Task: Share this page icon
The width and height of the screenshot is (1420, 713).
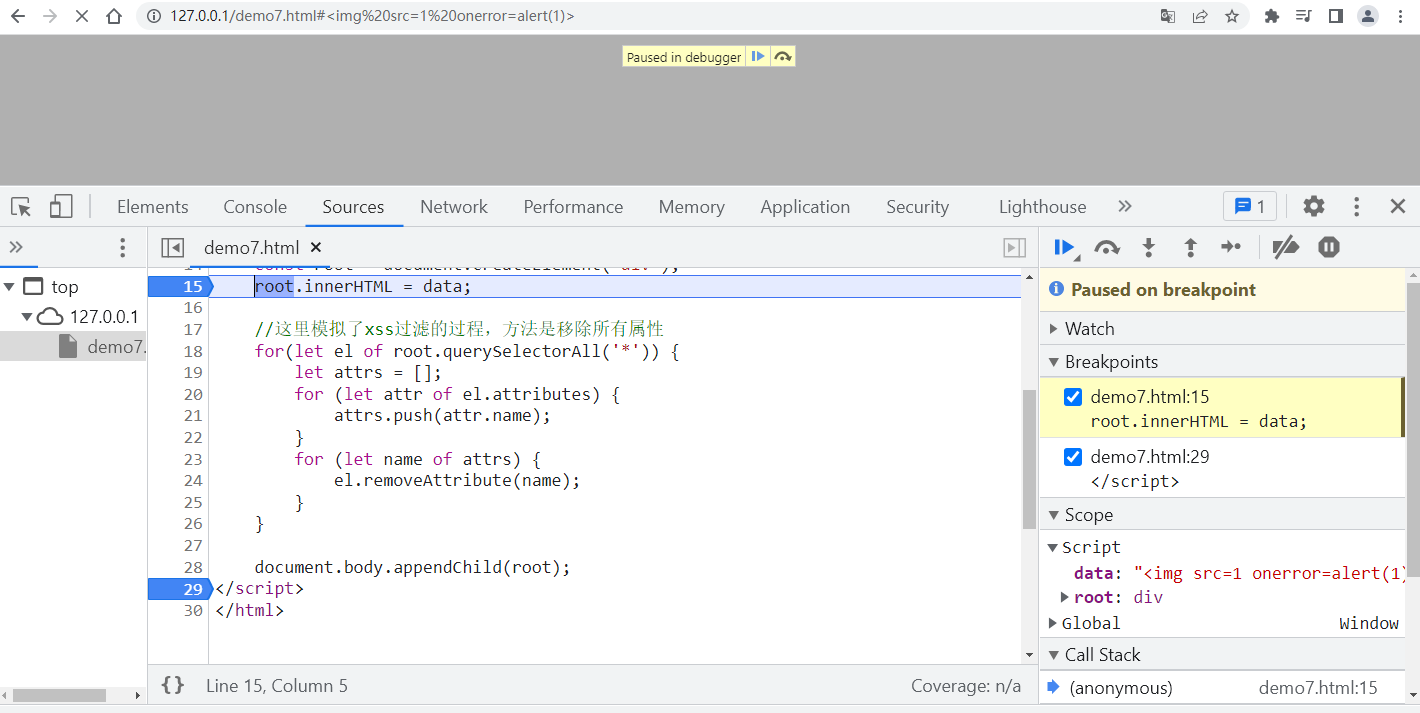Action: click(1200, 16)
